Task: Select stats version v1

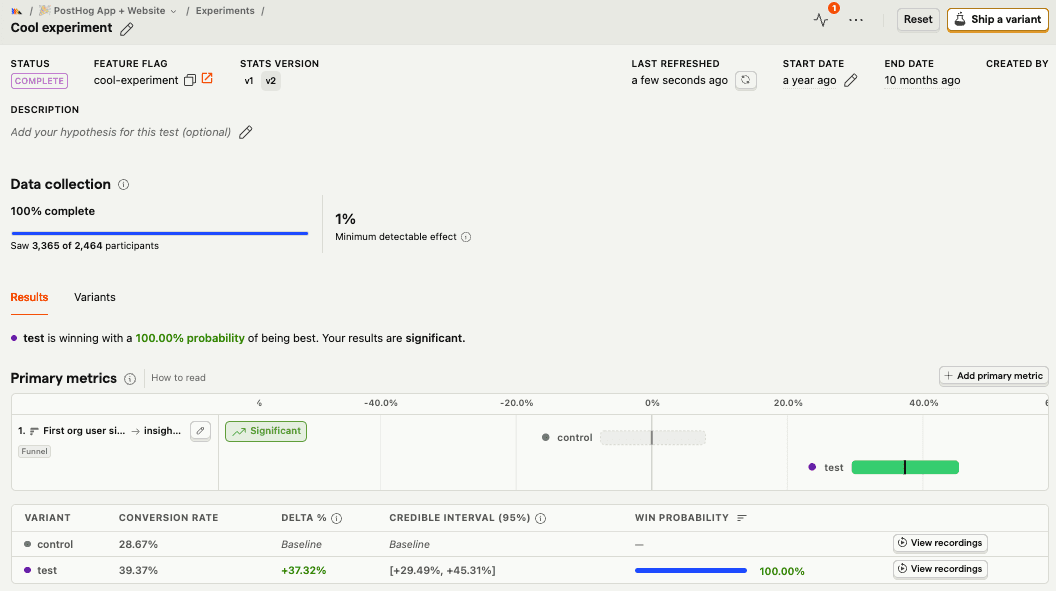Action: [x=249, y=81]
